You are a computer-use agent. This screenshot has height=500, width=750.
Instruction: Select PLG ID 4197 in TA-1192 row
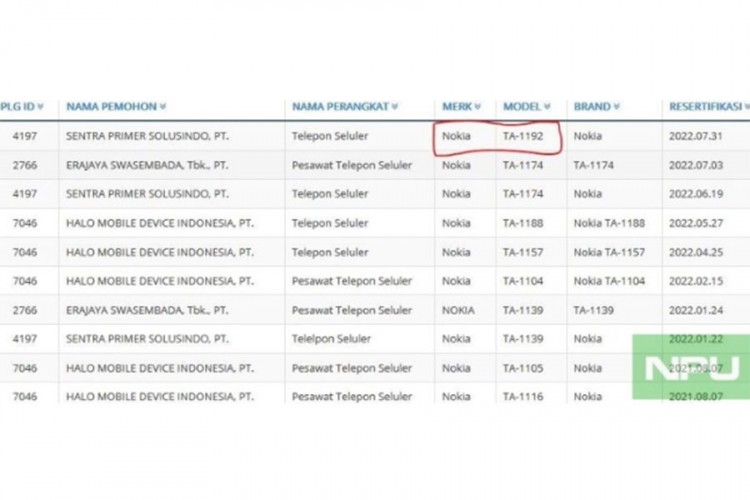coord(24,136)
